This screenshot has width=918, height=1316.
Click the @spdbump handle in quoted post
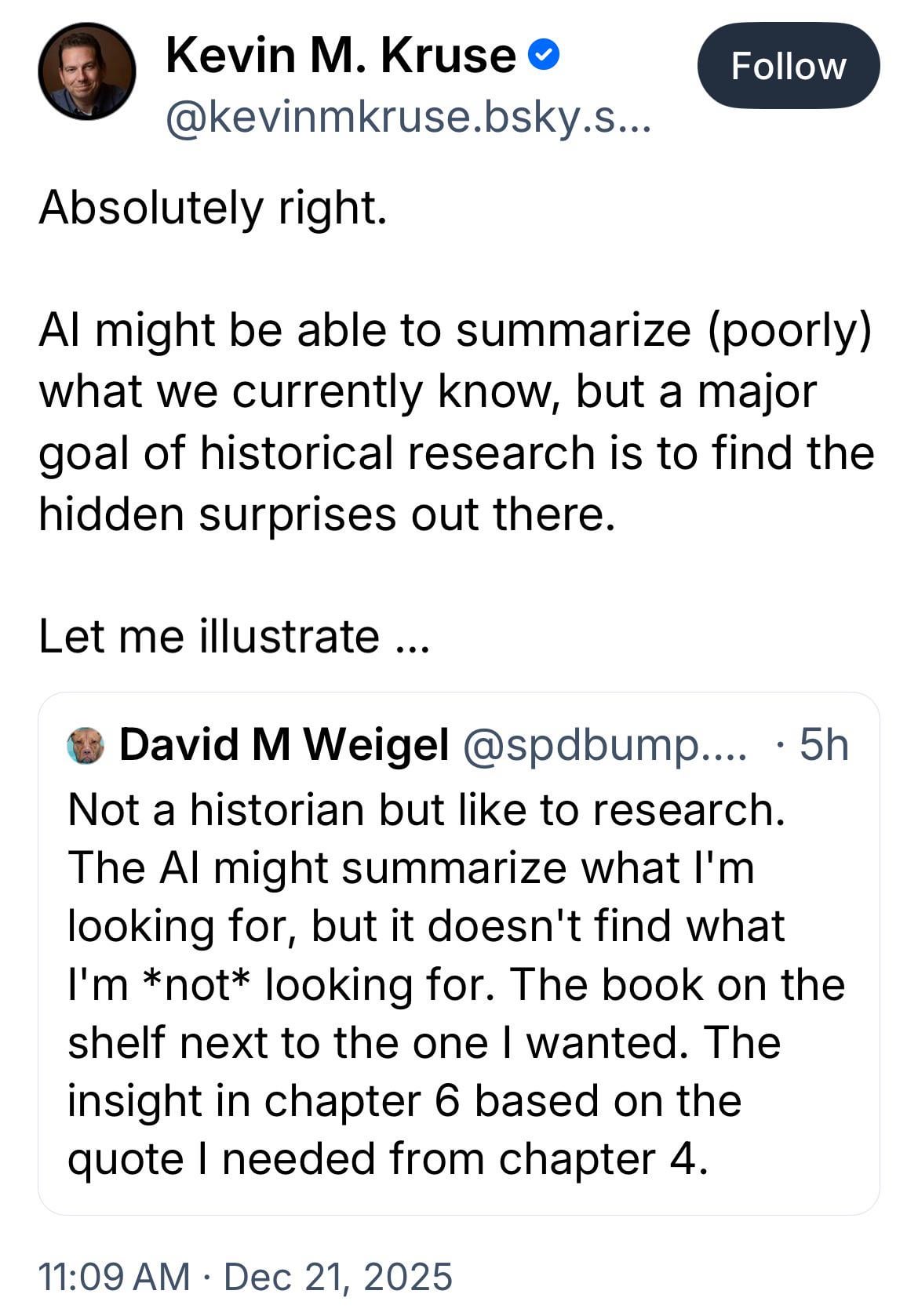coord(604,744)
